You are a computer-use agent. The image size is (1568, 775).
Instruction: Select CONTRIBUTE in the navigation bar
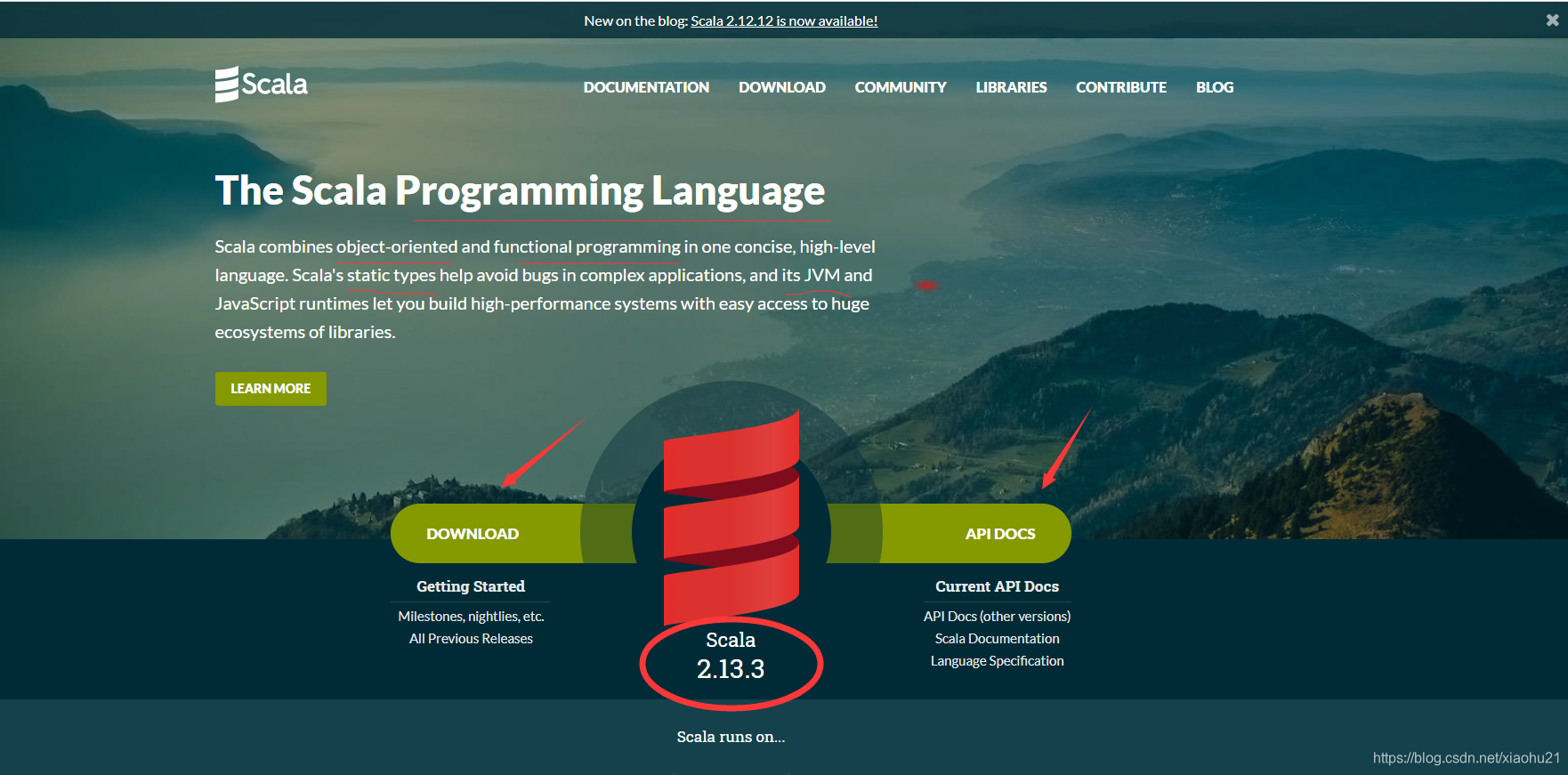pos(1121,87)
